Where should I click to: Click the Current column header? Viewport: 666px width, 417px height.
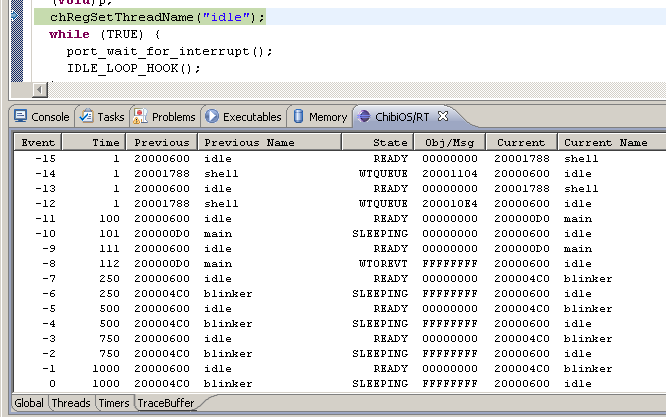[x=521, y=142]
